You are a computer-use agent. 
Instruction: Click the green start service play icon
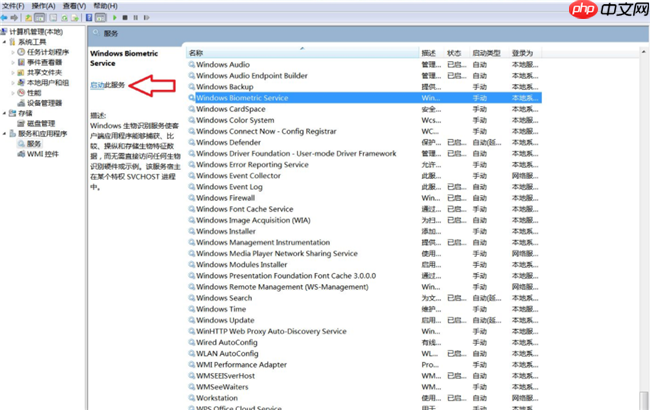tap(115, 17)
